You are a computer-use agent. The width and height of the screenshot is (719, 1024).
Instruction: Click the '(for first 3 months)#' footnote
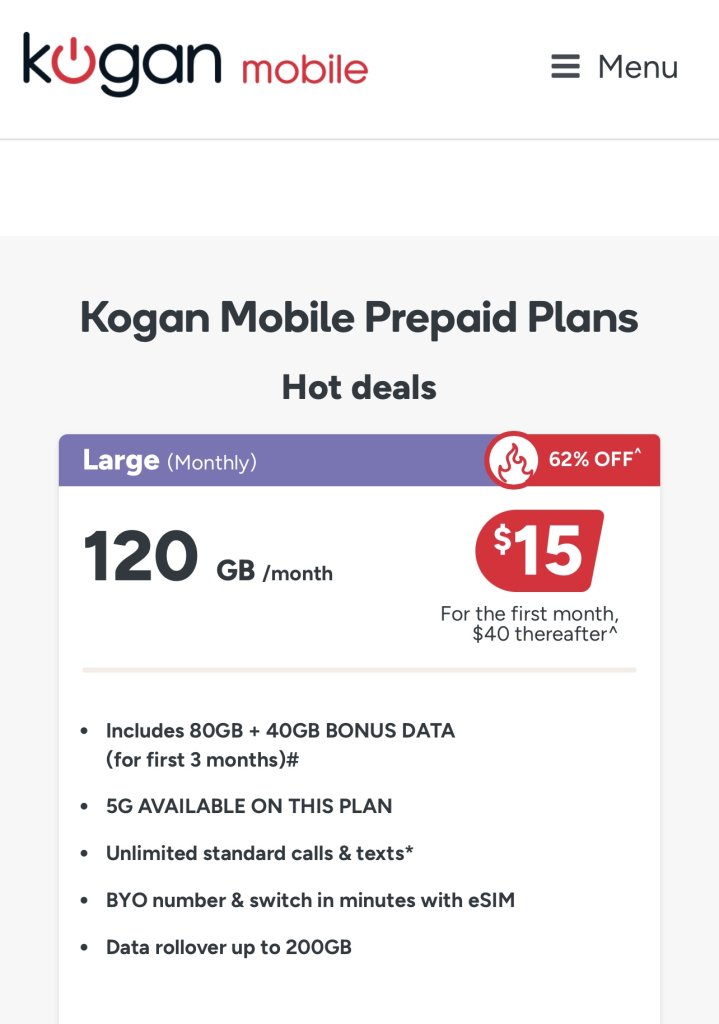pos(203,760)
